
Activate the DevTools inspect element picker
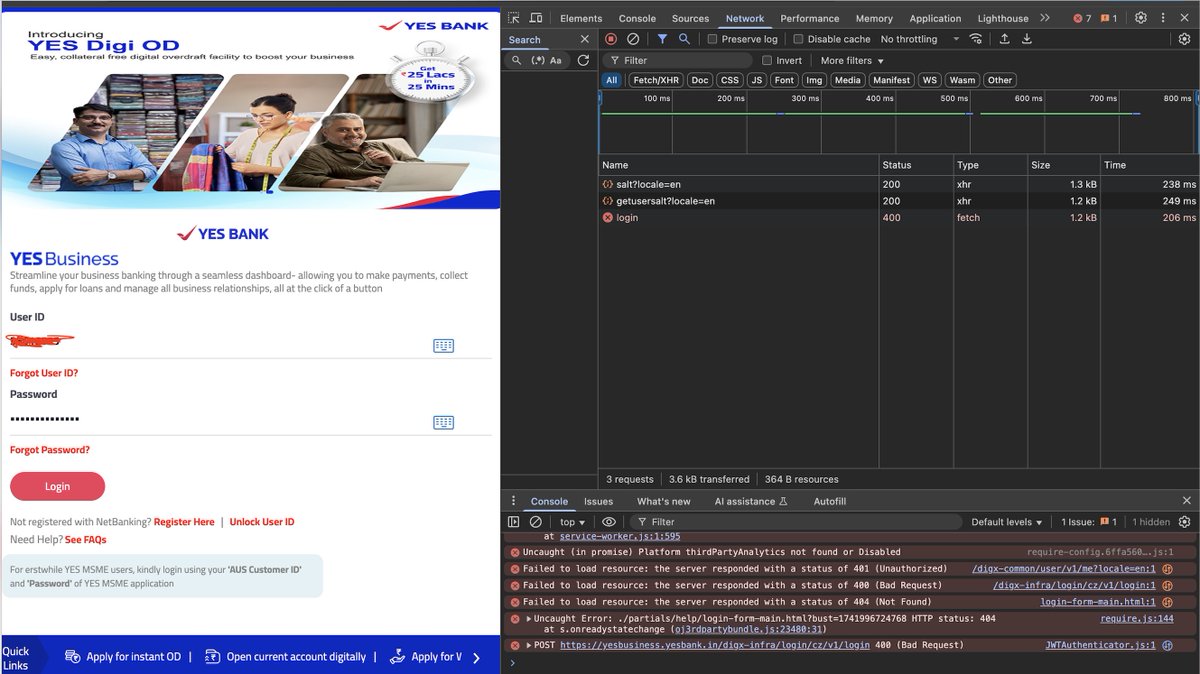point(513,18)
